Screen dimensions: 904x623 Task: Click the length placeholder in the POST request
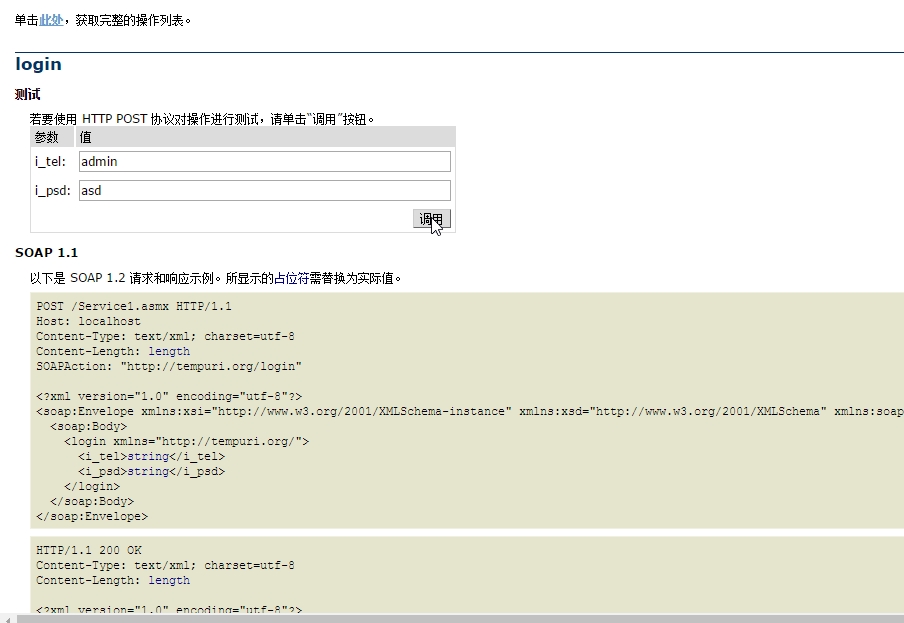pyautogui.click(x=169, y=351)
